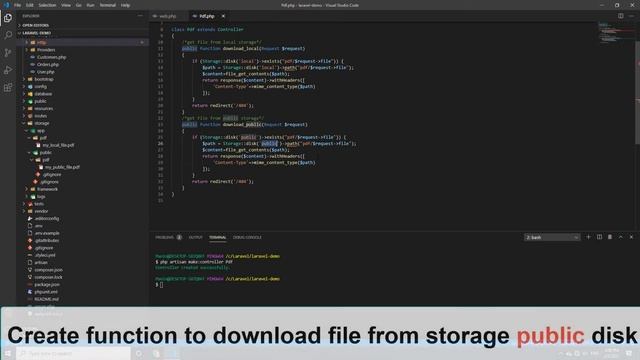Open .env.example file in explorer

click(x=47, y=233)
